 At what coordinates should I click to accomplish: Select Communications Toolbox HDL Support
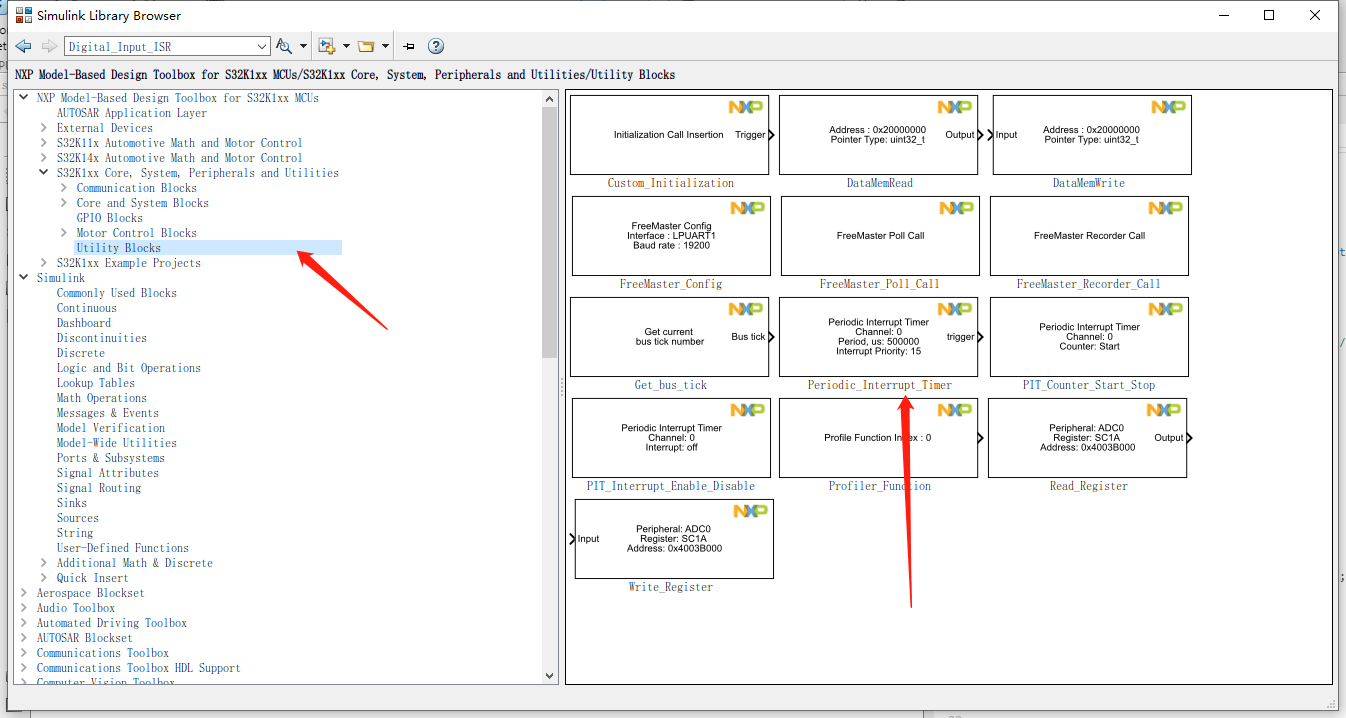(x=139, y=668)
